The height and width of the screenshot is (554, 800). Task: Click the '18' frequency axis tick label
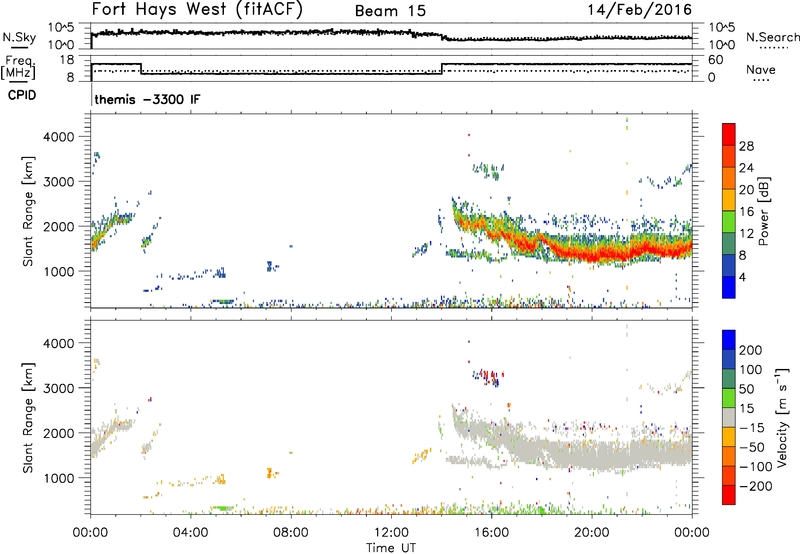tap(67, 60)
